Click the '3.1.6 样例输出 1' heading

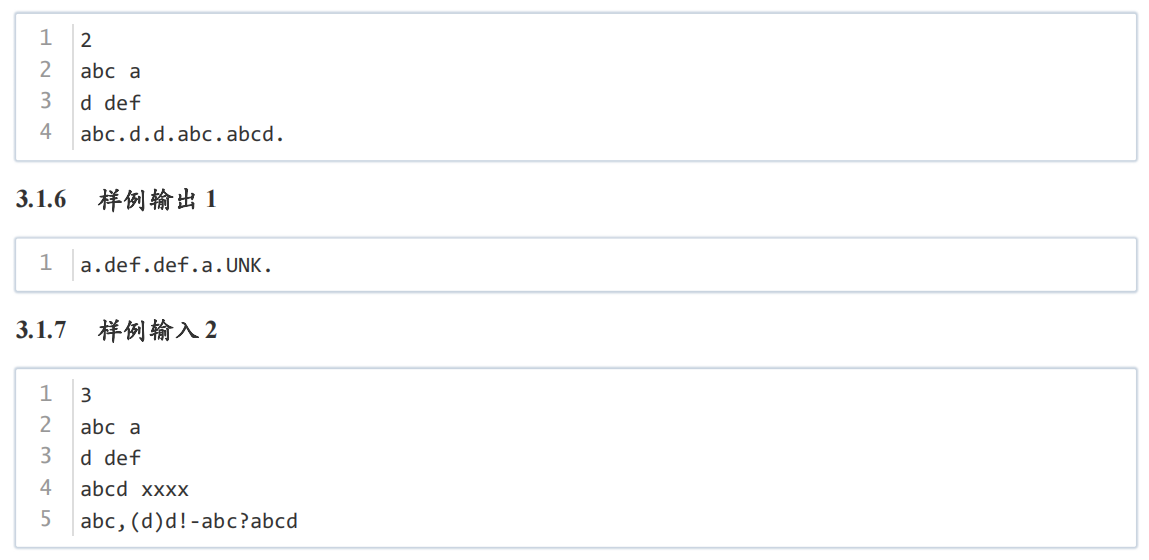116,199
